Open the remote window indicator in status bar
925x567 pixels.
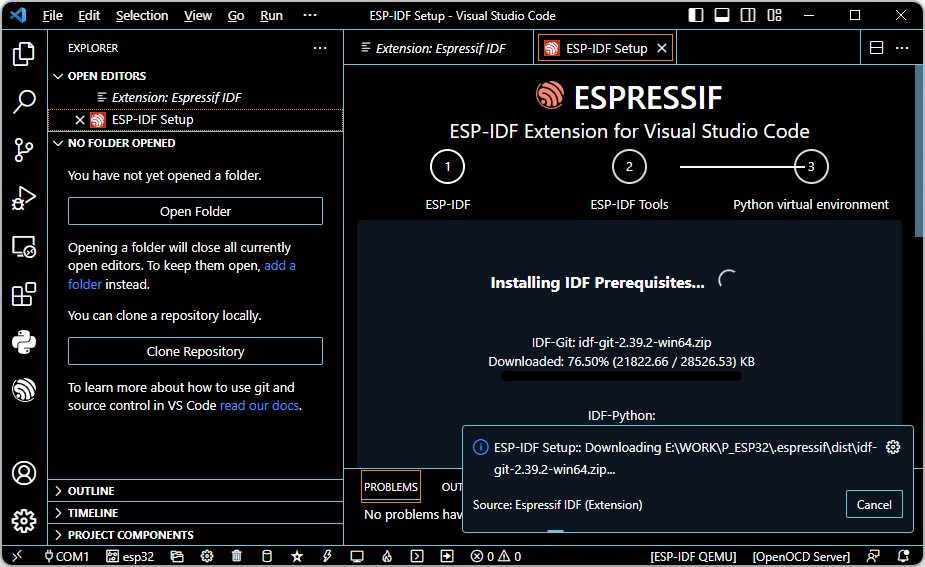[x=17, y=556]
